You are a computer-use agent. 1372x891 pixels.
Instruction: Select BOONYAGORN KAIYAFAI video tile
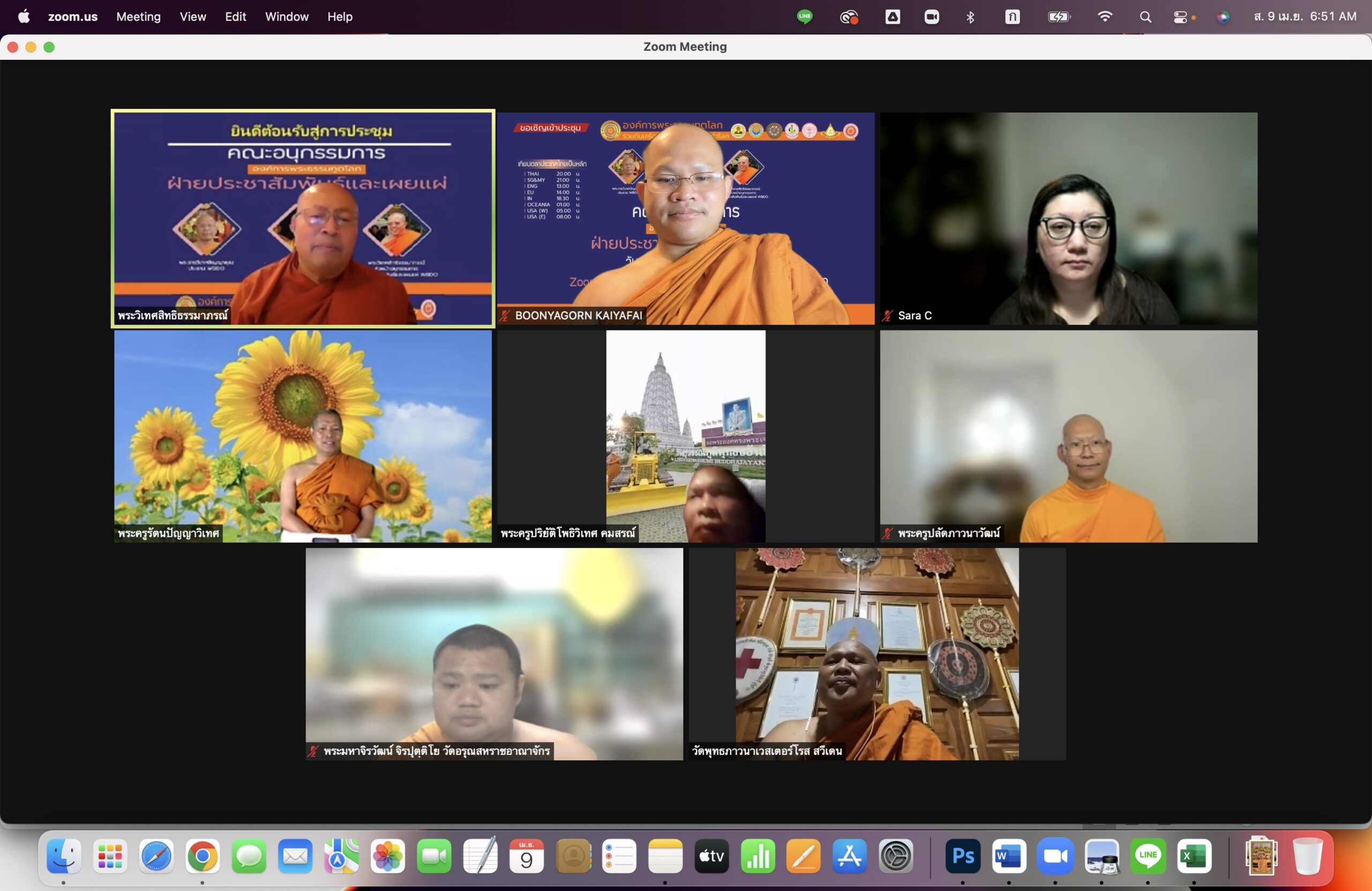click(685, 219)
